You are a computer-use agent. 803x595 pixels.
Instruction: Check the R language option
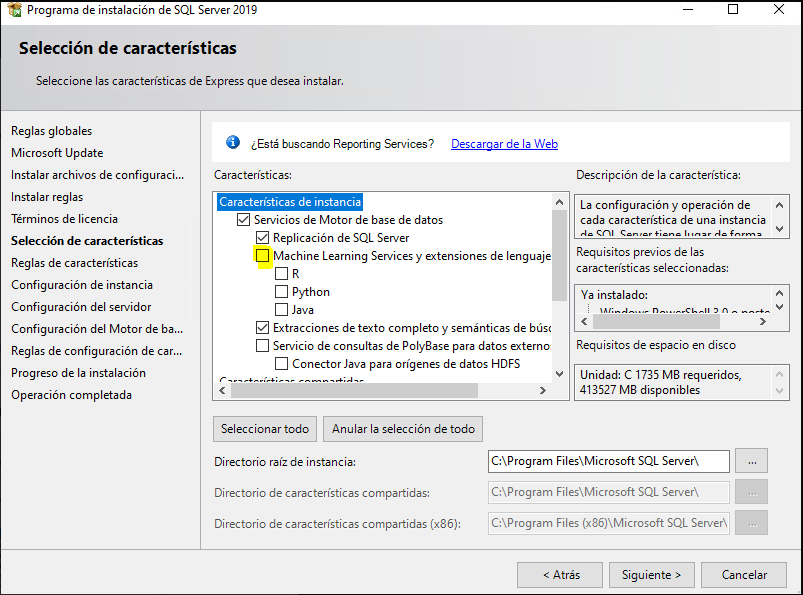pos(281,273)
